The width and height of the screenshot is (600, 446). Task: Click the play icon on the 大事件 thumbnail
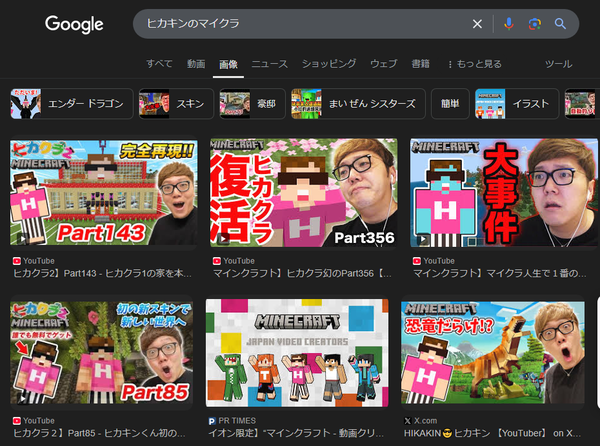423,239
